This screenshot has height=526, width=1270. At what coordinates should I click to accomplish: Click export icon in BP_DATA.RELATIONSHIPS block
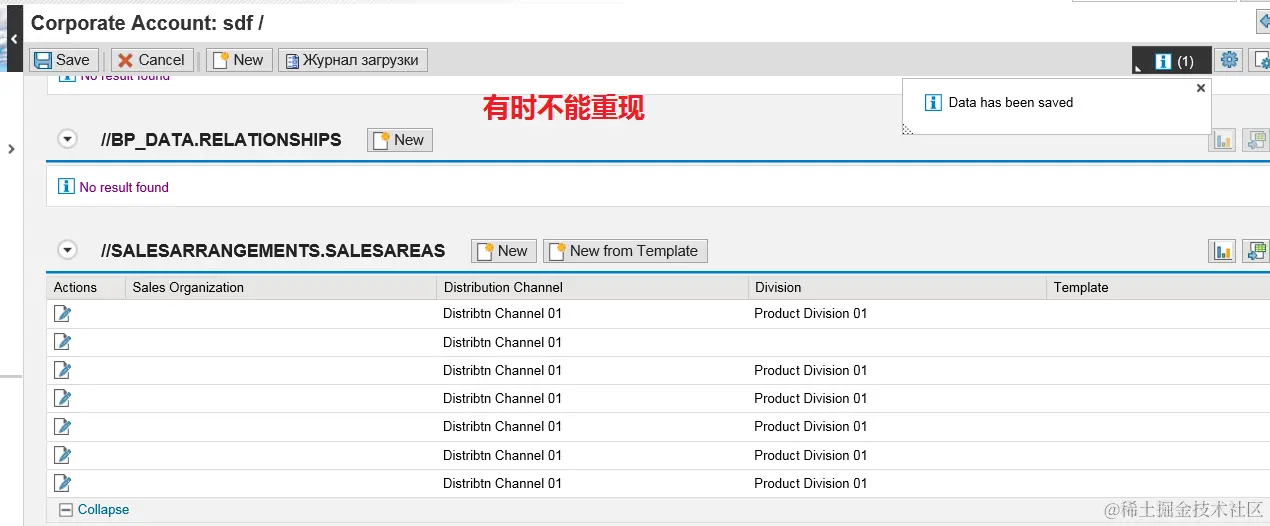(1255, 140)
